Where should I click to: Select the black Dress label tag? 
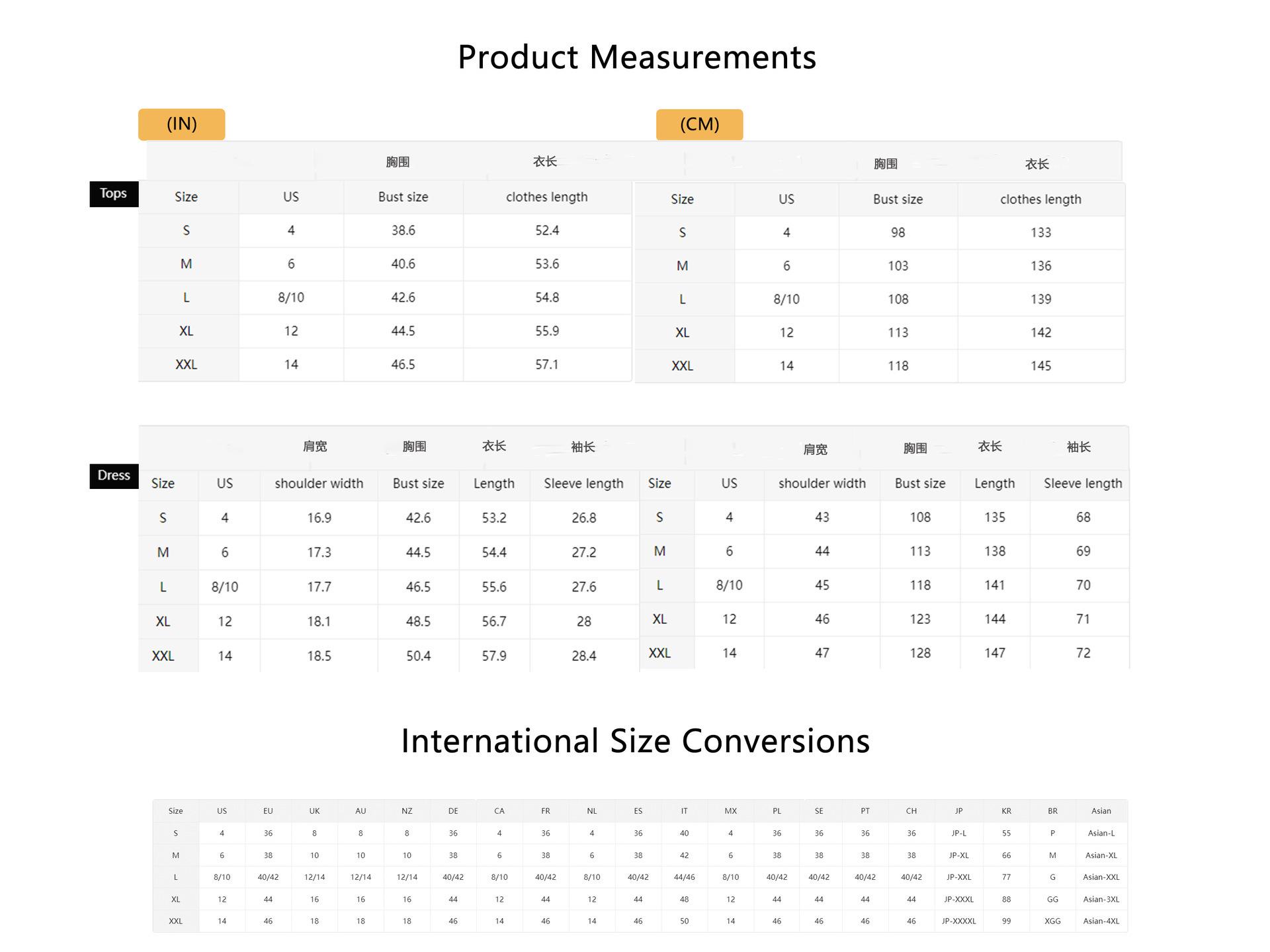[x=114, y=476]
